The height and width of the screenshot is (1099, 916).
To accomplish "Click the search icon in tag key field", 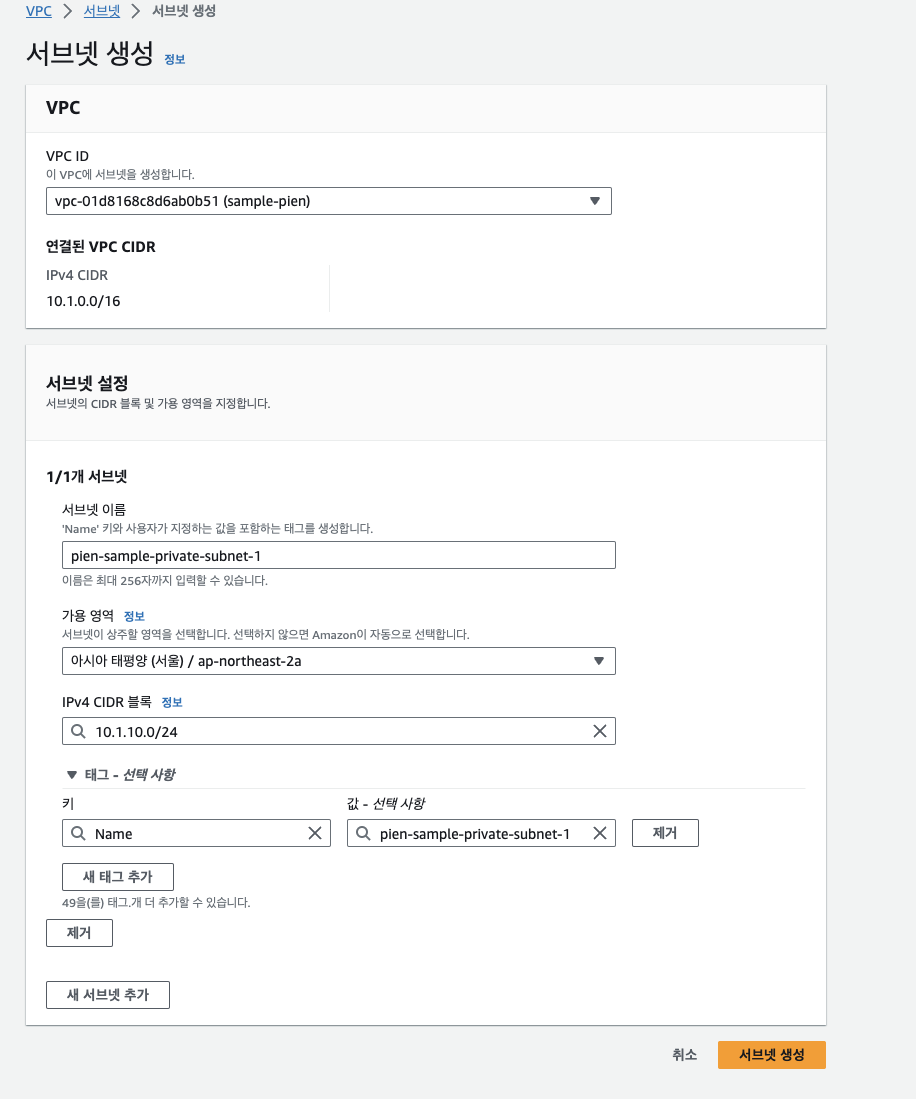I will click(78, 833).
